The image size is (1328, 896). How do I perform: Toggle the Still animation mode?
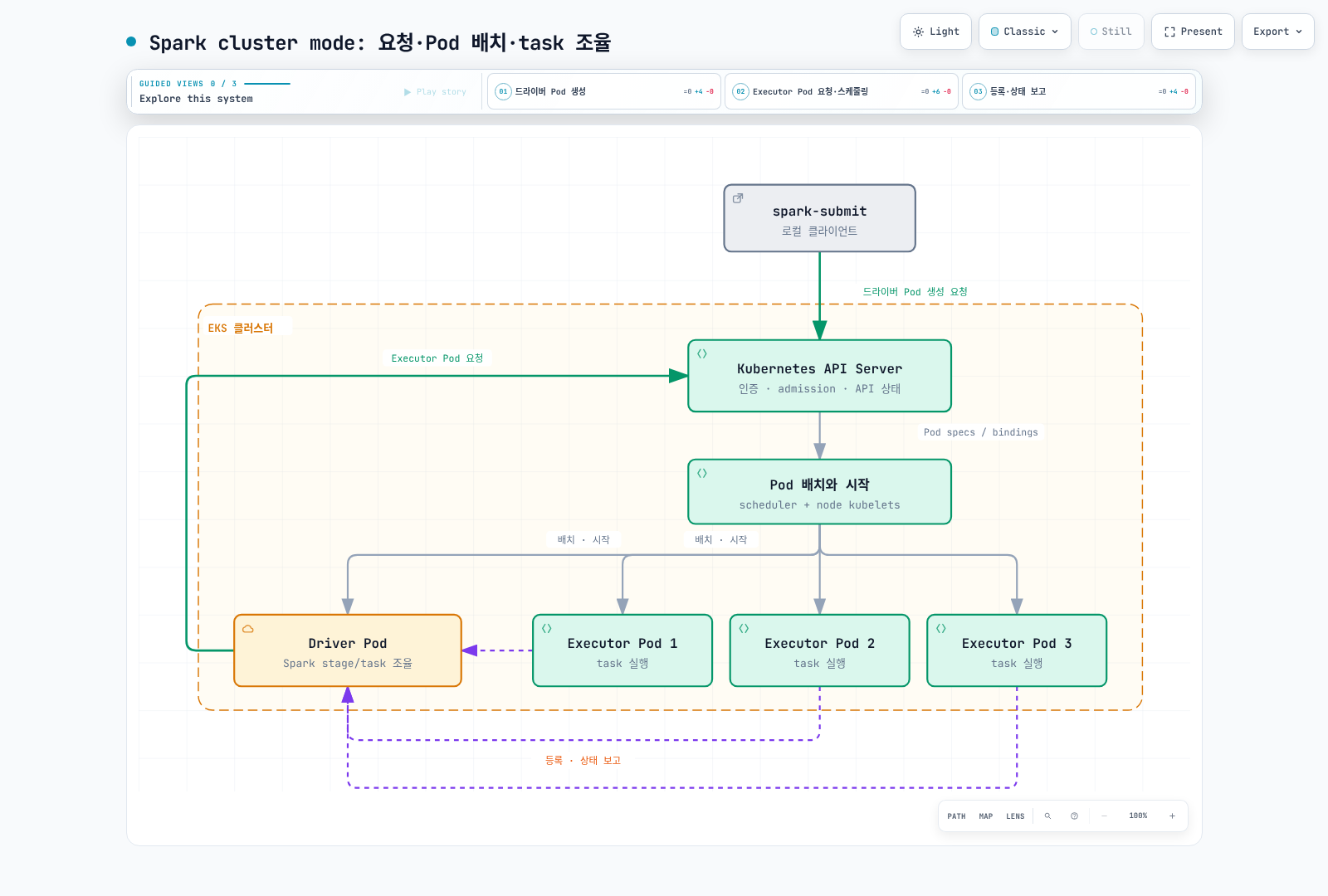1111,32
